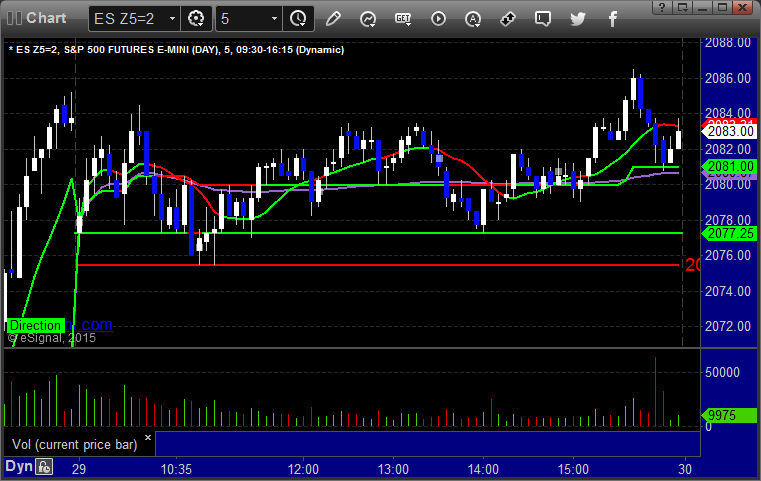Click the Direction green label

click(35, 325)
